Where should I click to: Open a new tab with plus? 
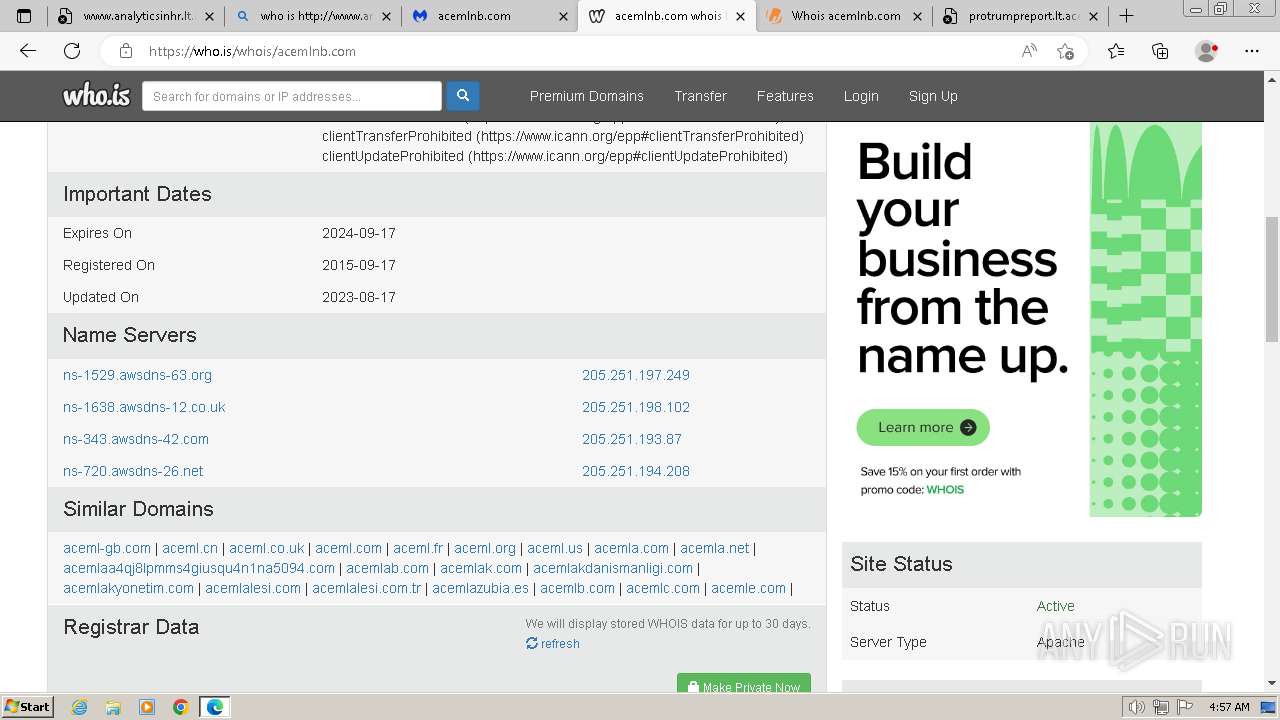click(x=1126, y=16)
